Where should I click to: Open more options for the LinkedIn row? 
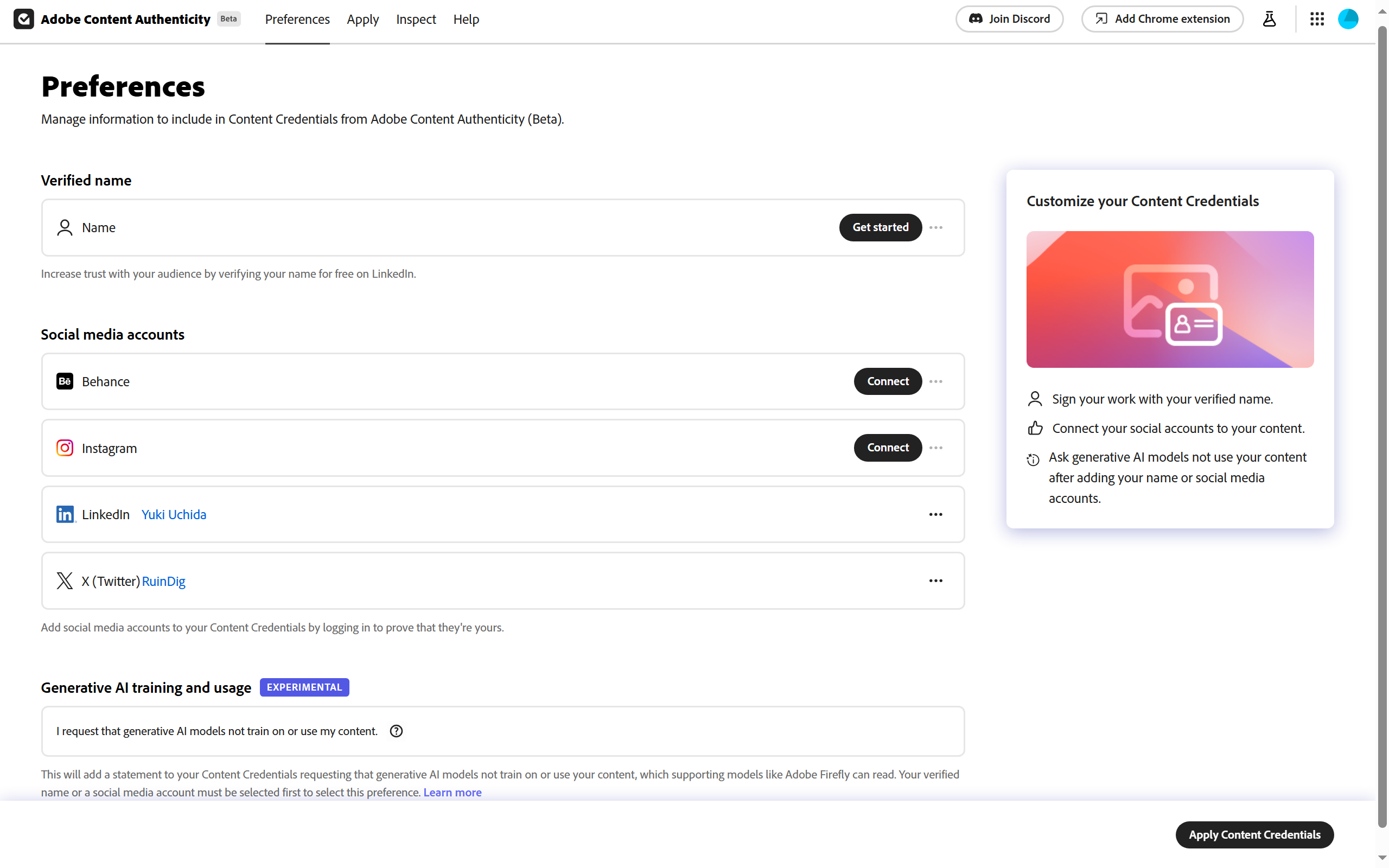point(935,514)
